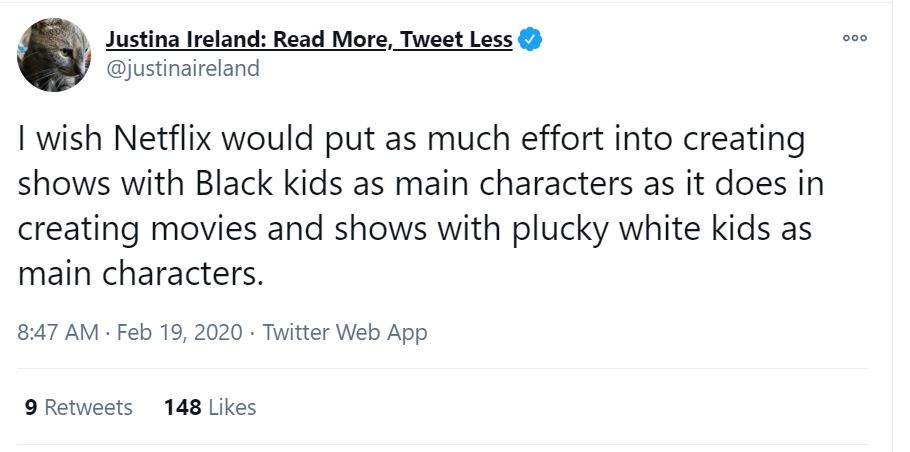Click the bold number 9 retweet count
This screenshot has height=452, width=910.
pos(31,407)
